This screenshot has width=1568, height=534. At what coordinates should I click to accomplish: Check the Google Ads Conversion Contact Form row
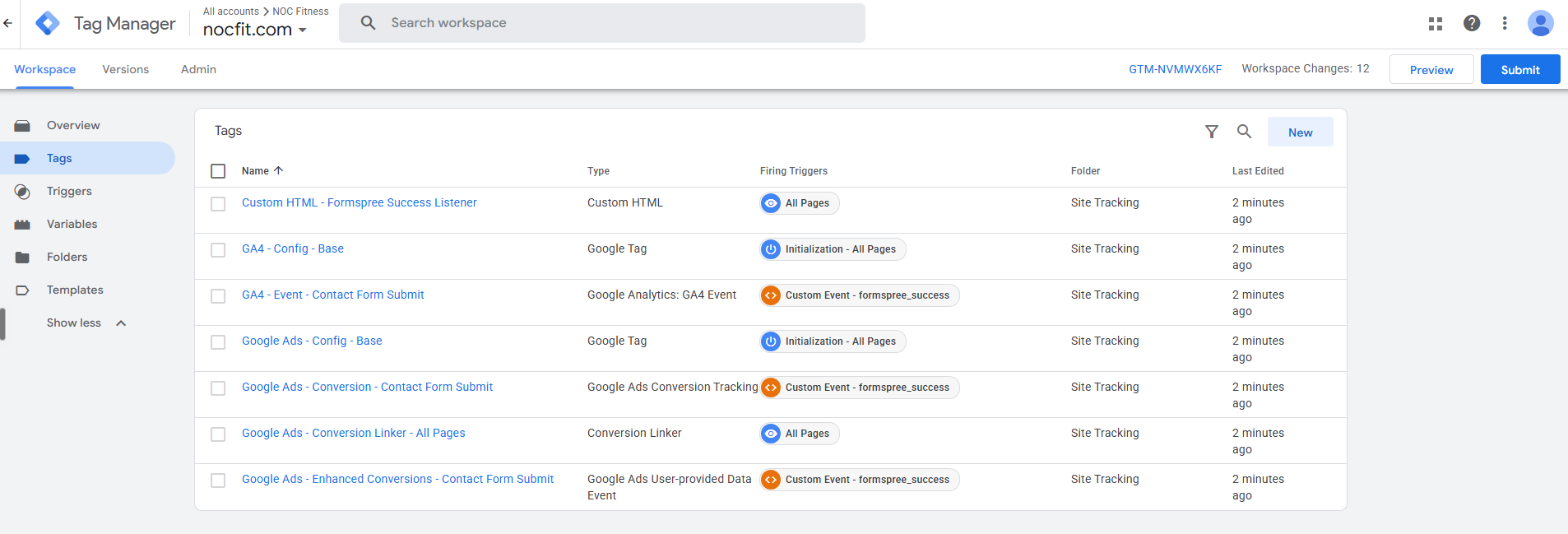tap(218, 388)
